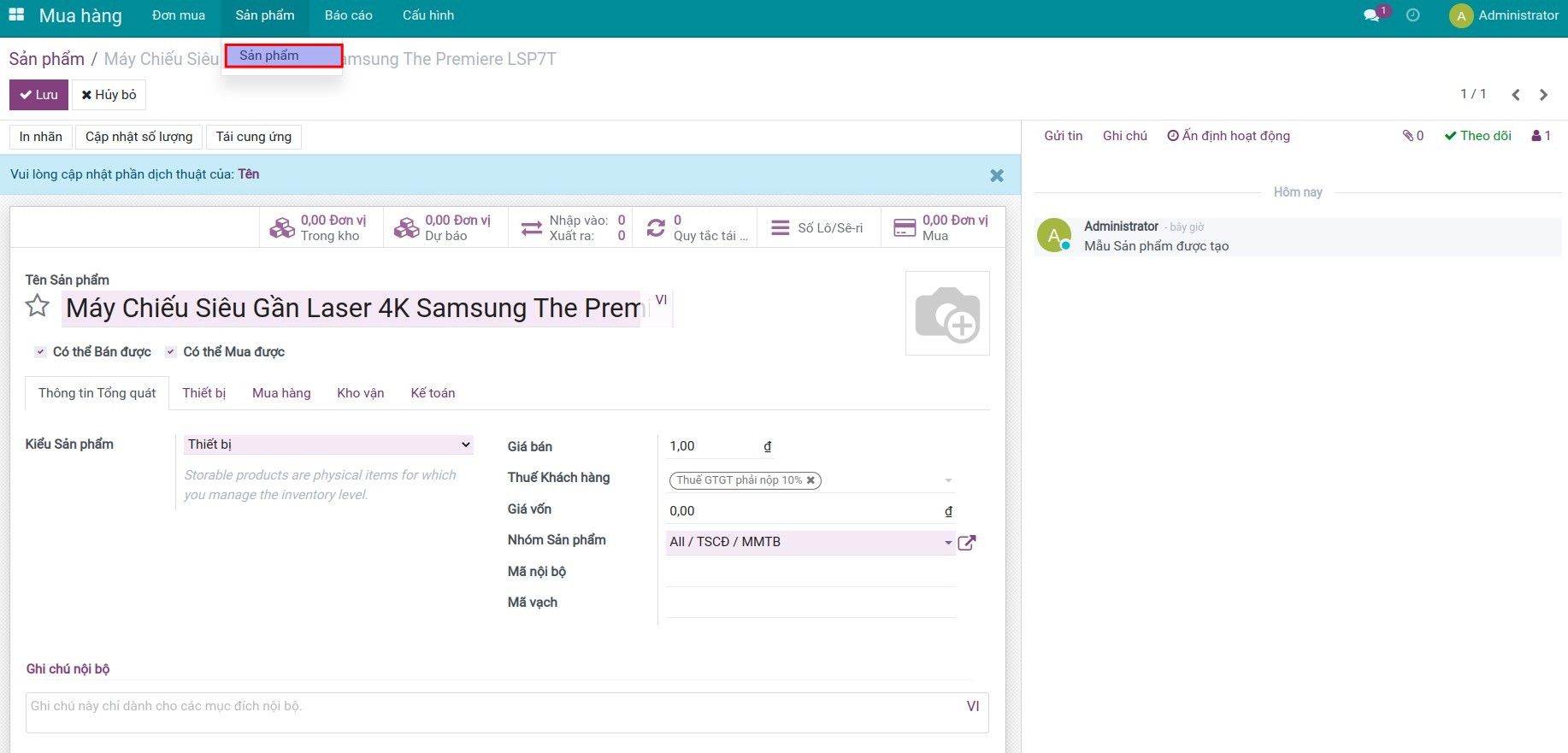Image resolution: width=1568 pixels, height=753 pixels.
Task: Toggle the Có thể Mua được checkbox
Action: coord(171,352)
